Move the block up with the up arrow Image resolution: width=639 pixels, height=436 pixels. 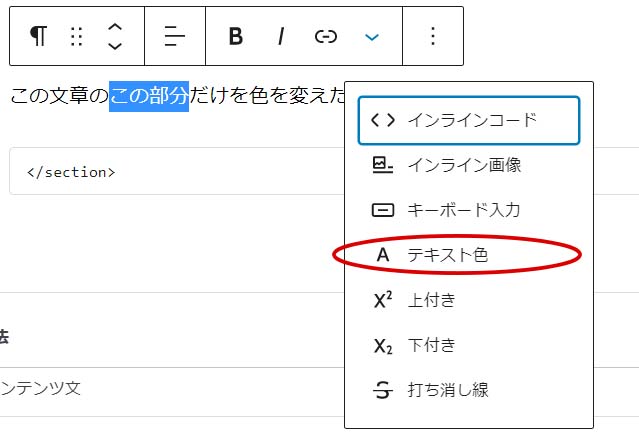(115, 27)
